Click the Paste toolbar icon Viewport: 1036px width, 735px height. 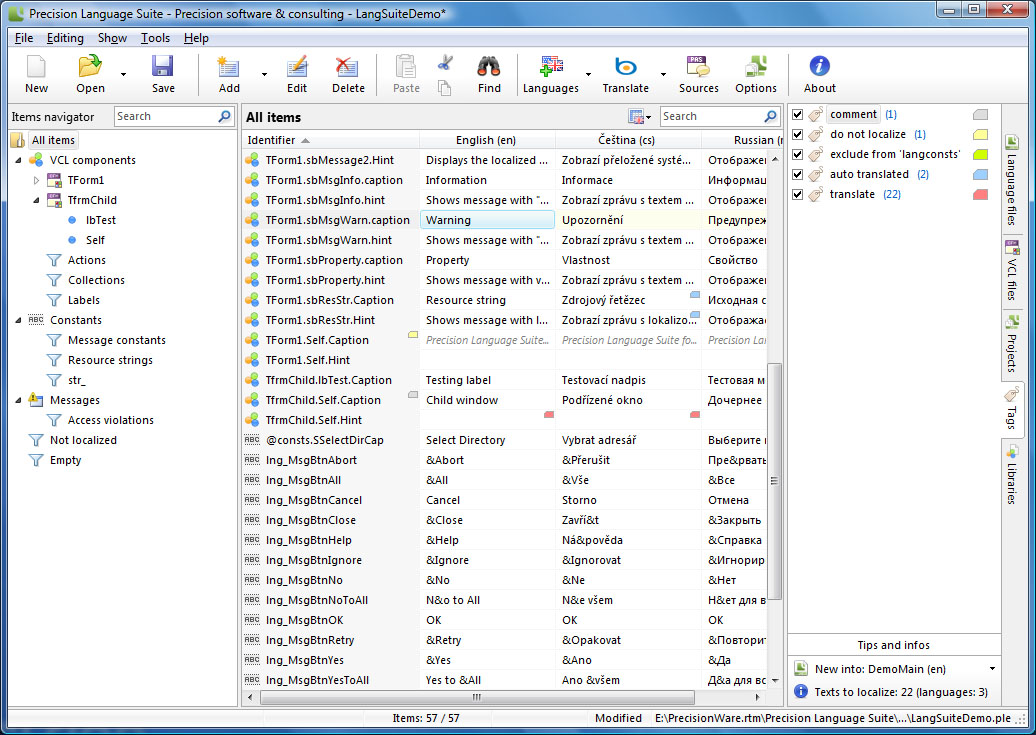406,67
